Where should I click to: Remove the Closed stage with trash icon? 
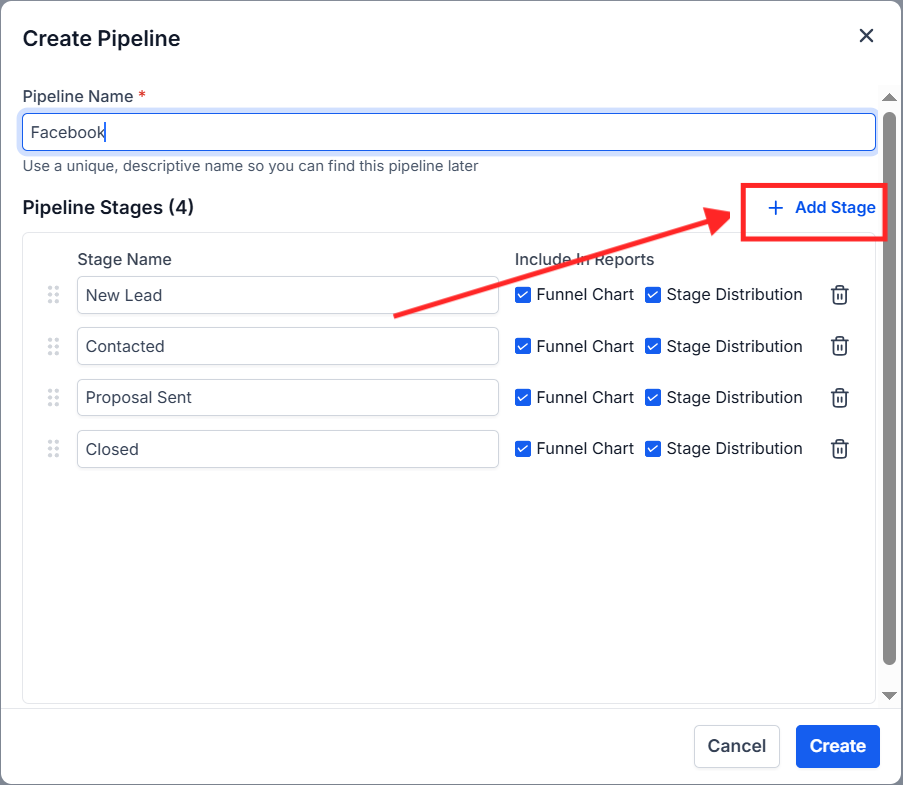(840, 449)
